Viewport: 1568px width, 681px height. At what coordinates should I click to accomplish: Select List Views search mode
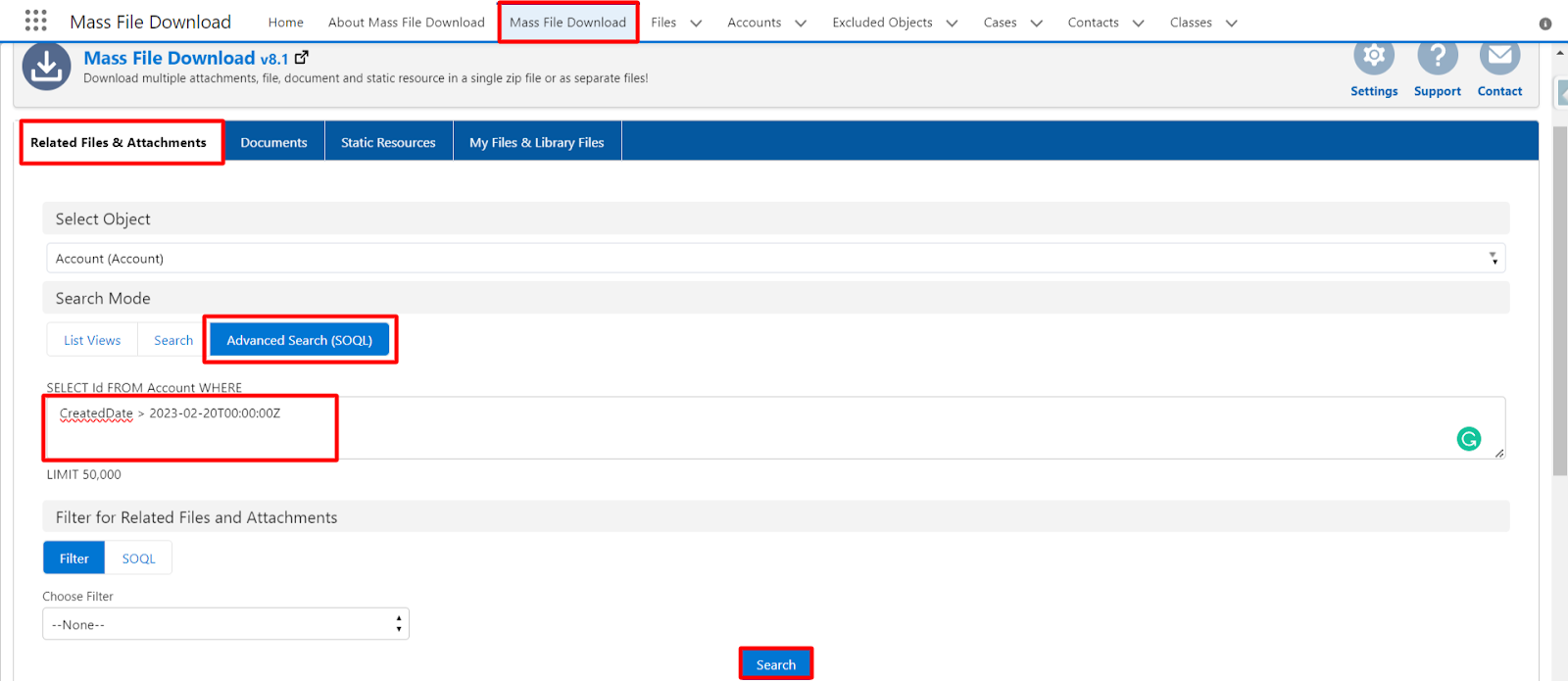pyautogui.click(x=92, y=340)
